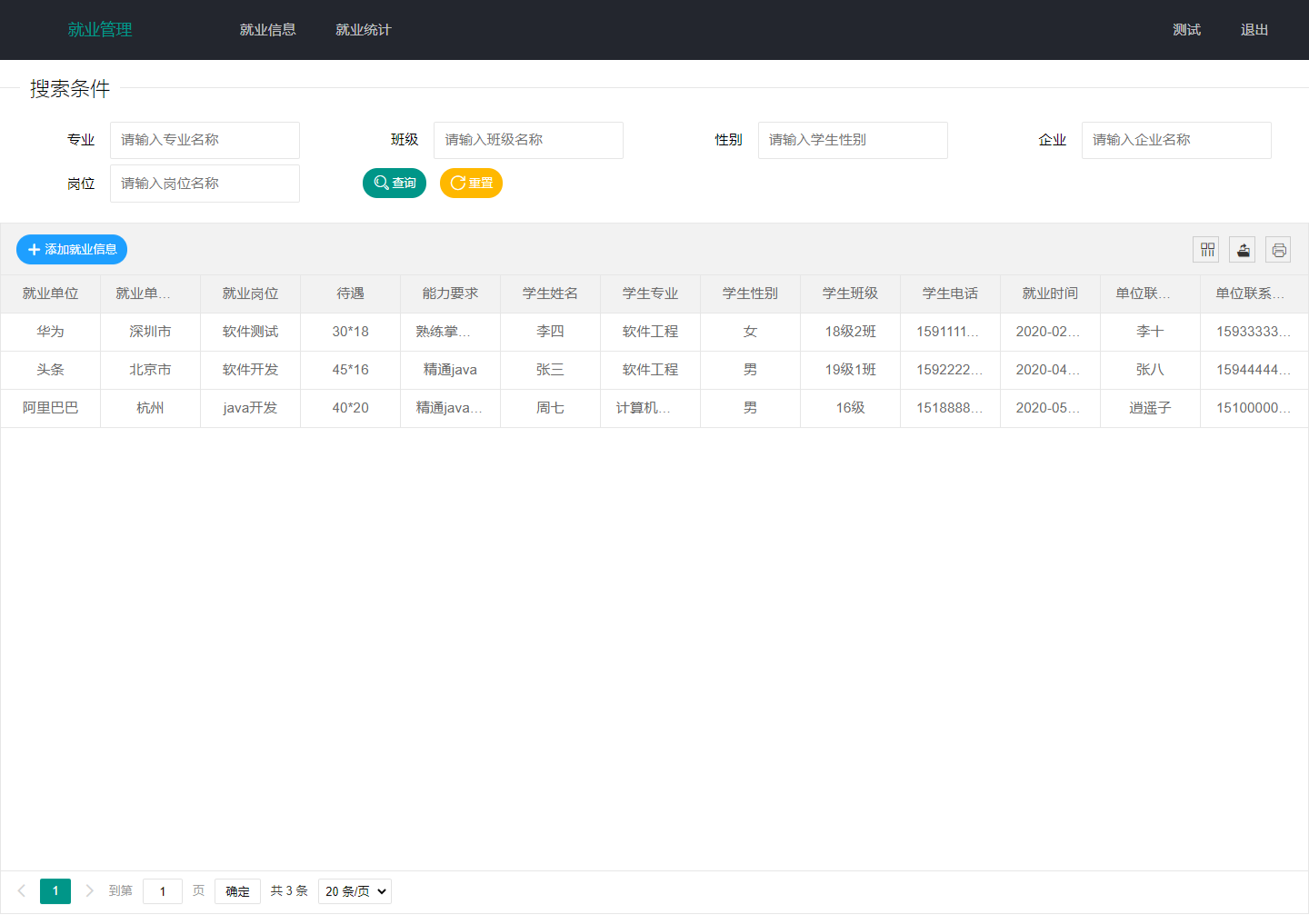This screenshot has width=1309, height=924.
Task: Open the 就业信息 menu item
Action: pos(267,30)
